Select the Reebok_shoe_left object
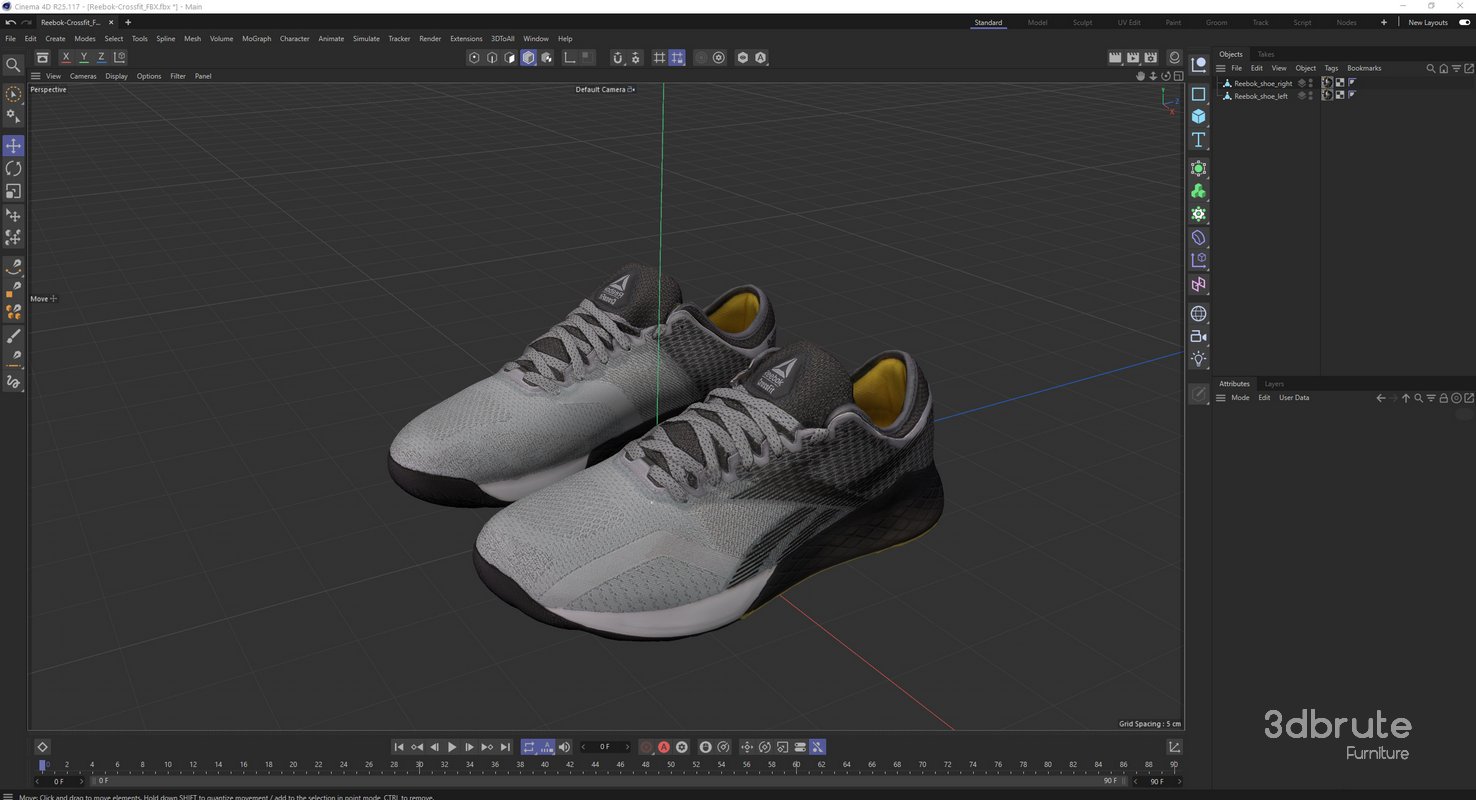 [x=1261, y=96]
